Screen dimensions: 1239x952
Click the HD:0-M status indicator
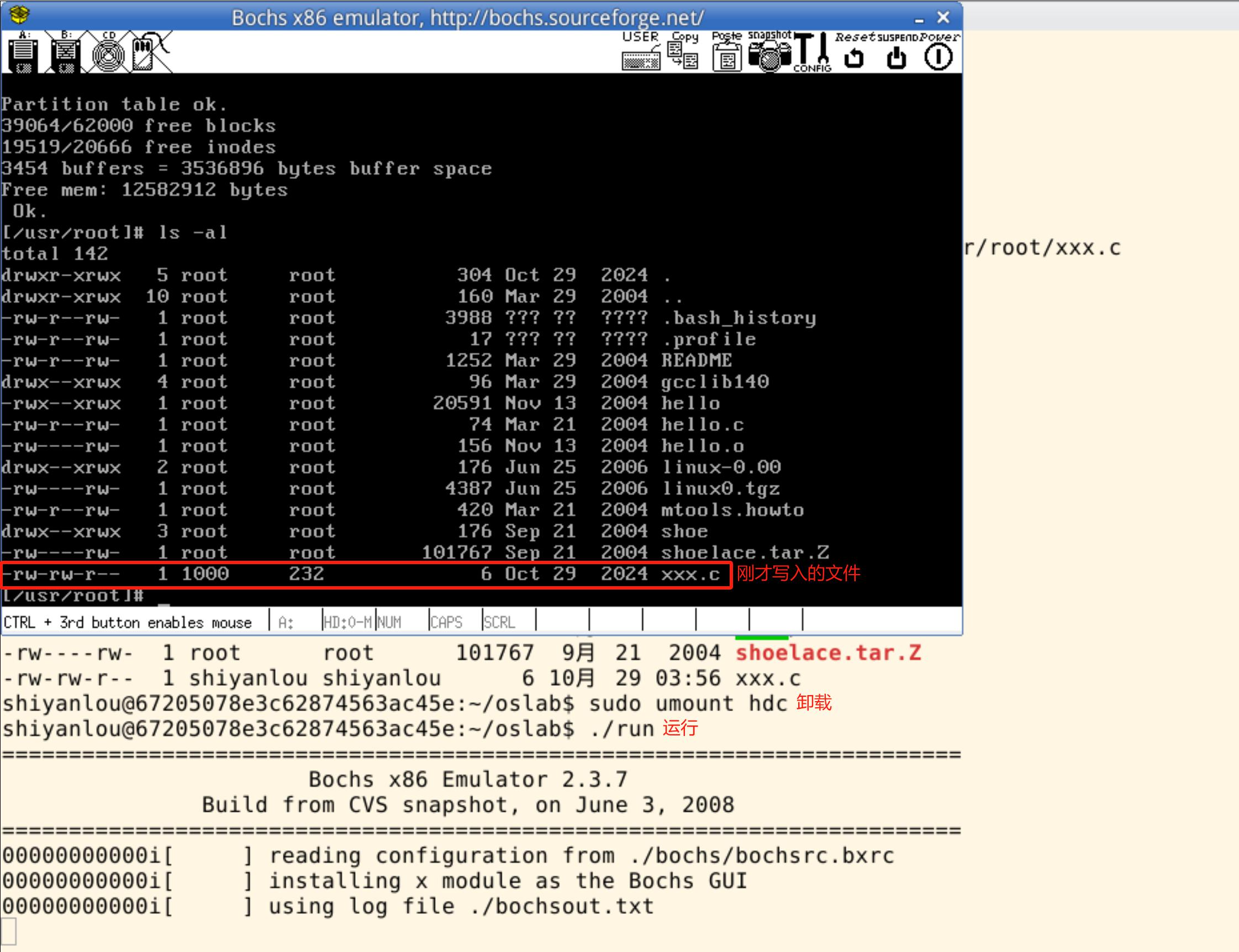(x=347, y=622)
